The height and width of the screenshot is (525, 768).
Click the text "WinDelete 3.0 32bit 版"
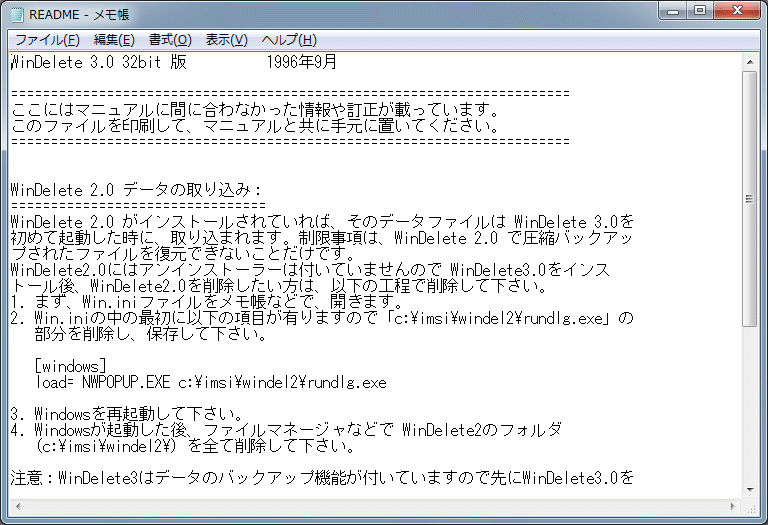click(x=98, y=62)
